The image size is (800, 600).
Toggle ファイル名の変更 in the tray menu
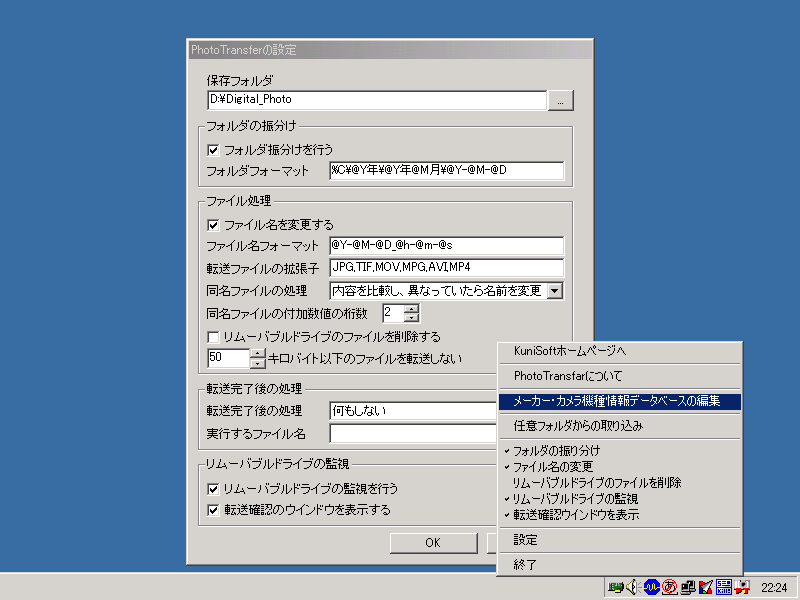(x=620, y=467)
